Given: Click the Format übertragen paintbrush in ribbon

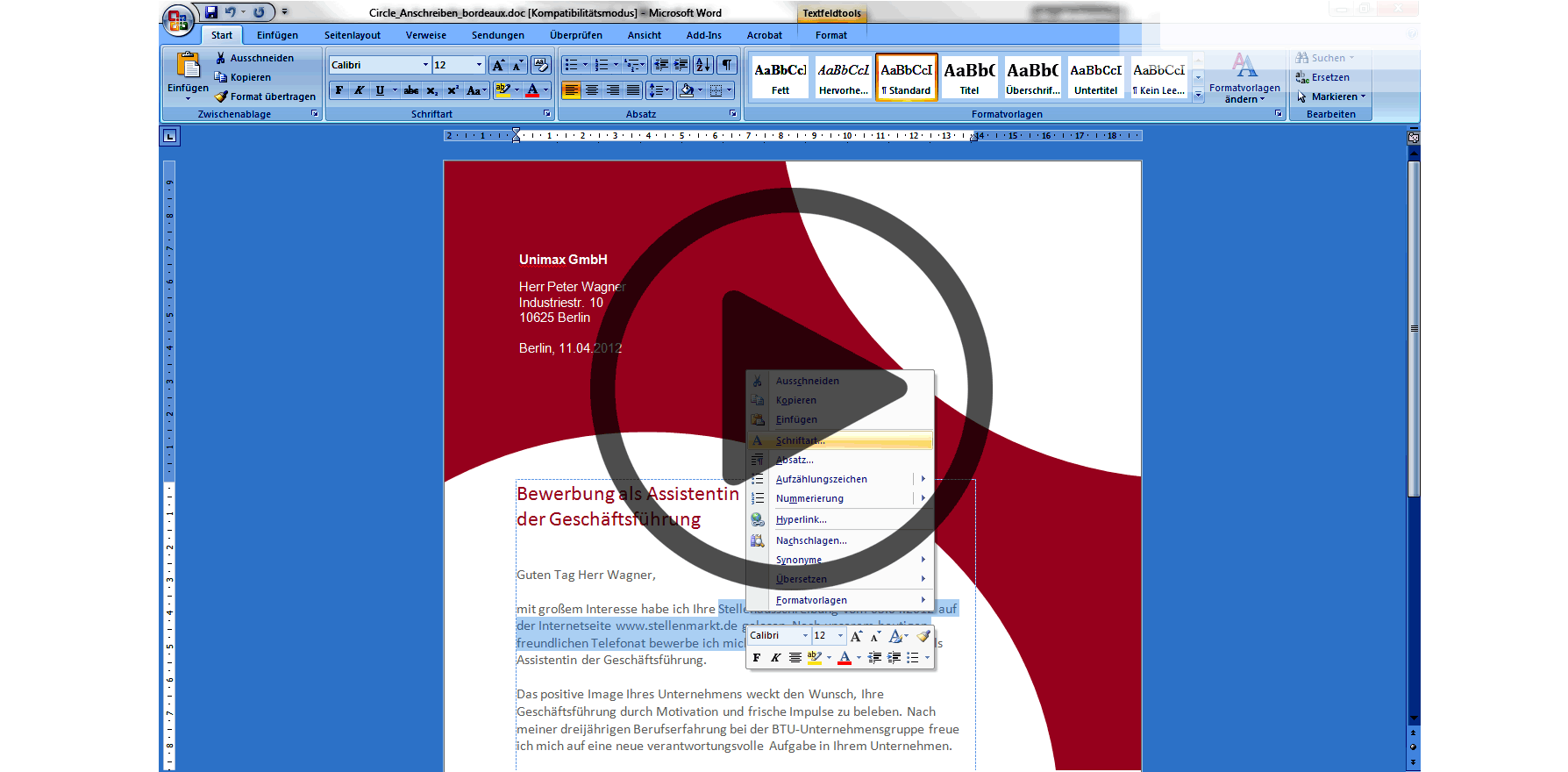Looking at the screenshot, I should 265,96.
